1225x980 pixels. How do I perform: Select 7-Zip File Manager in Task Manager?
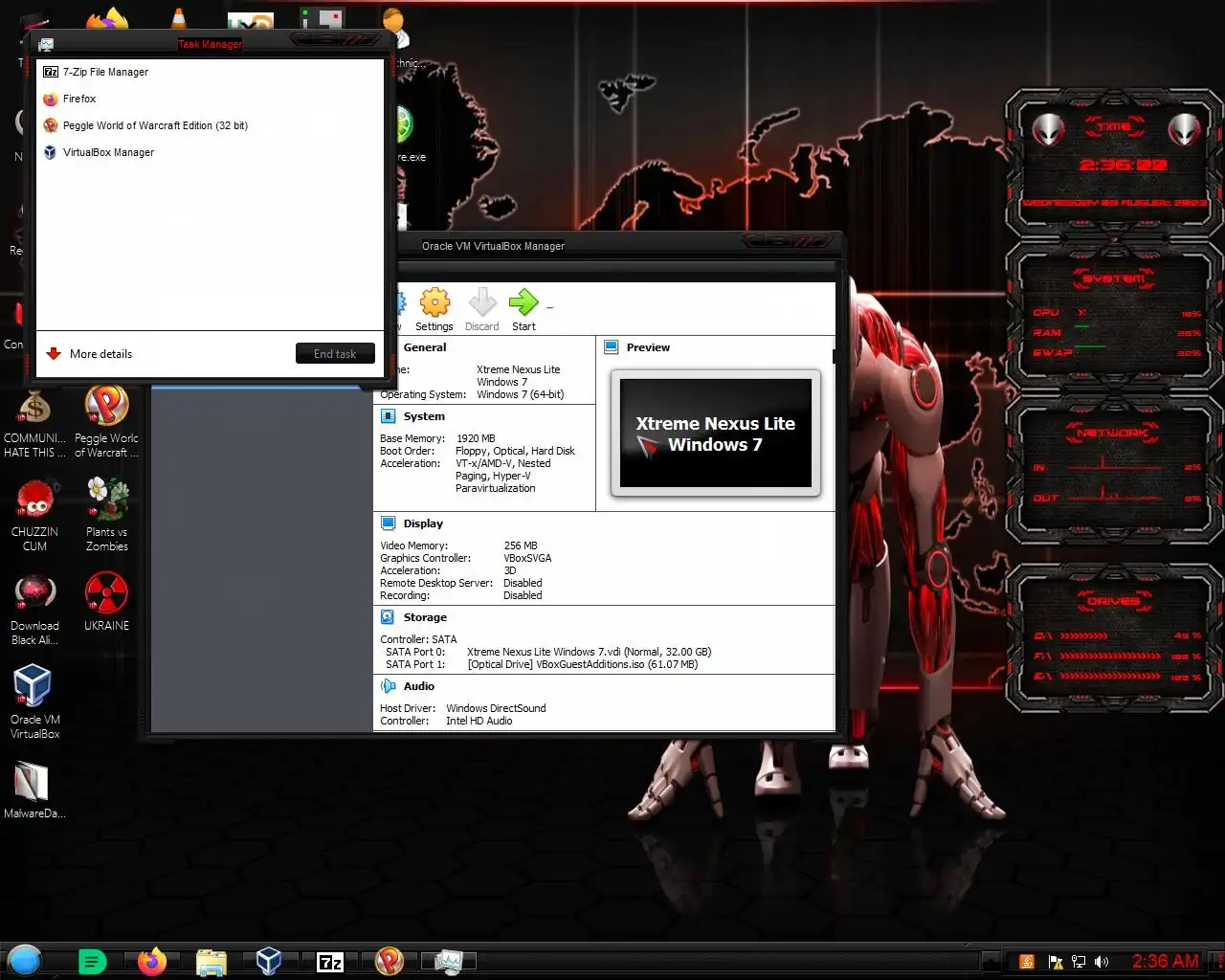pyautogui.click(x=210, y=72)
